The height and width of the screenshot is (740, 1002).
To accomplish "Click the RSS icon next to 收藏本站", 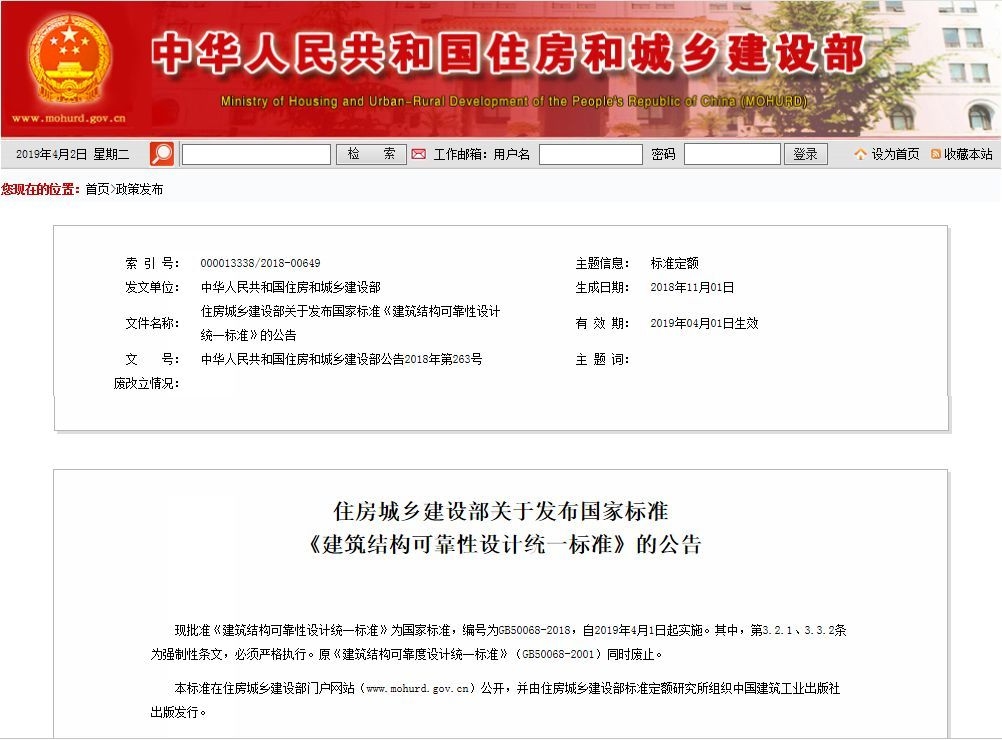I will pyautogui.click(x=936, y=153).
